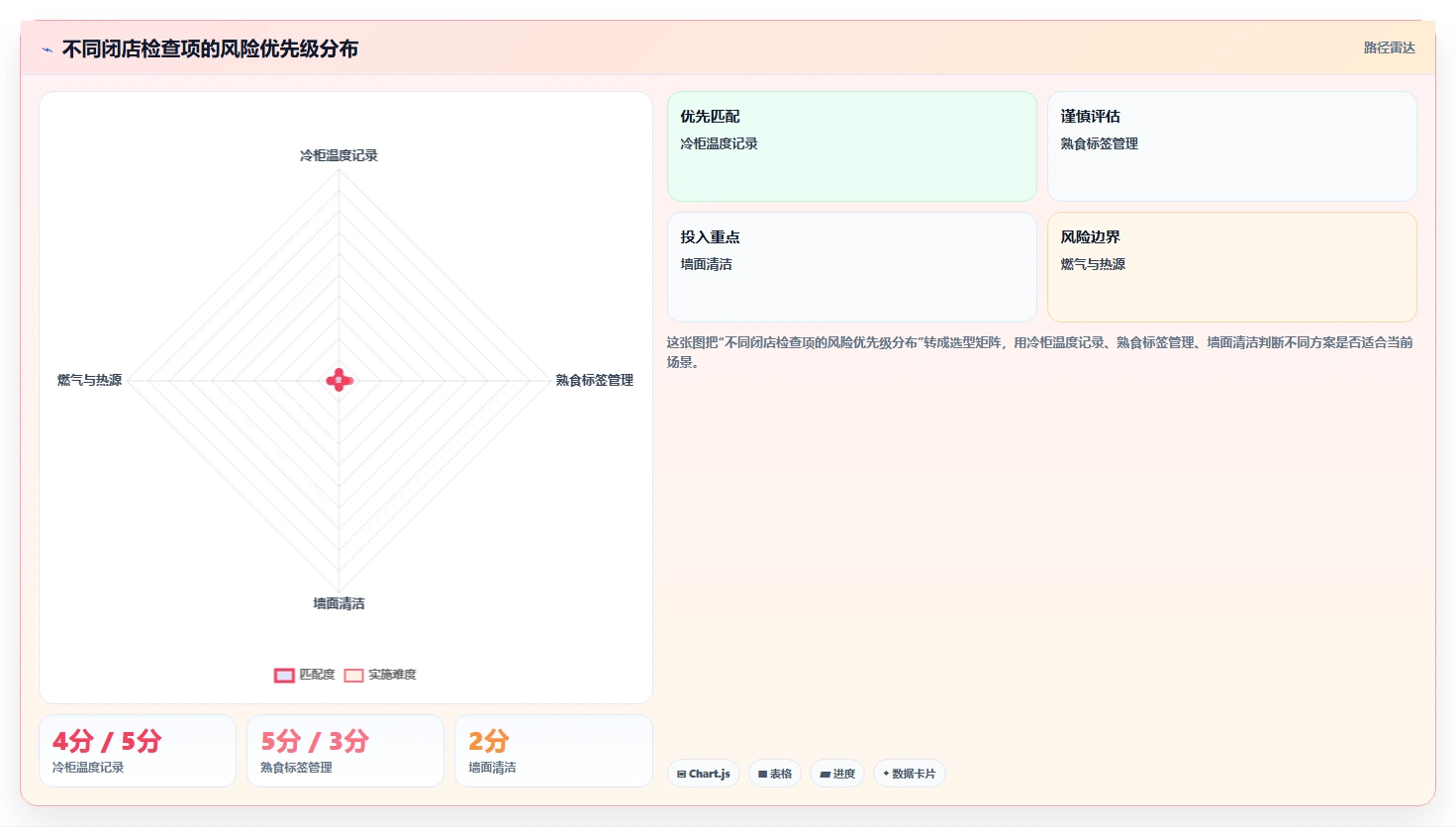Click the radar axis label 墙面清洁
The height and width of the screenshot is (827, 1456).
tap(339, 603)
